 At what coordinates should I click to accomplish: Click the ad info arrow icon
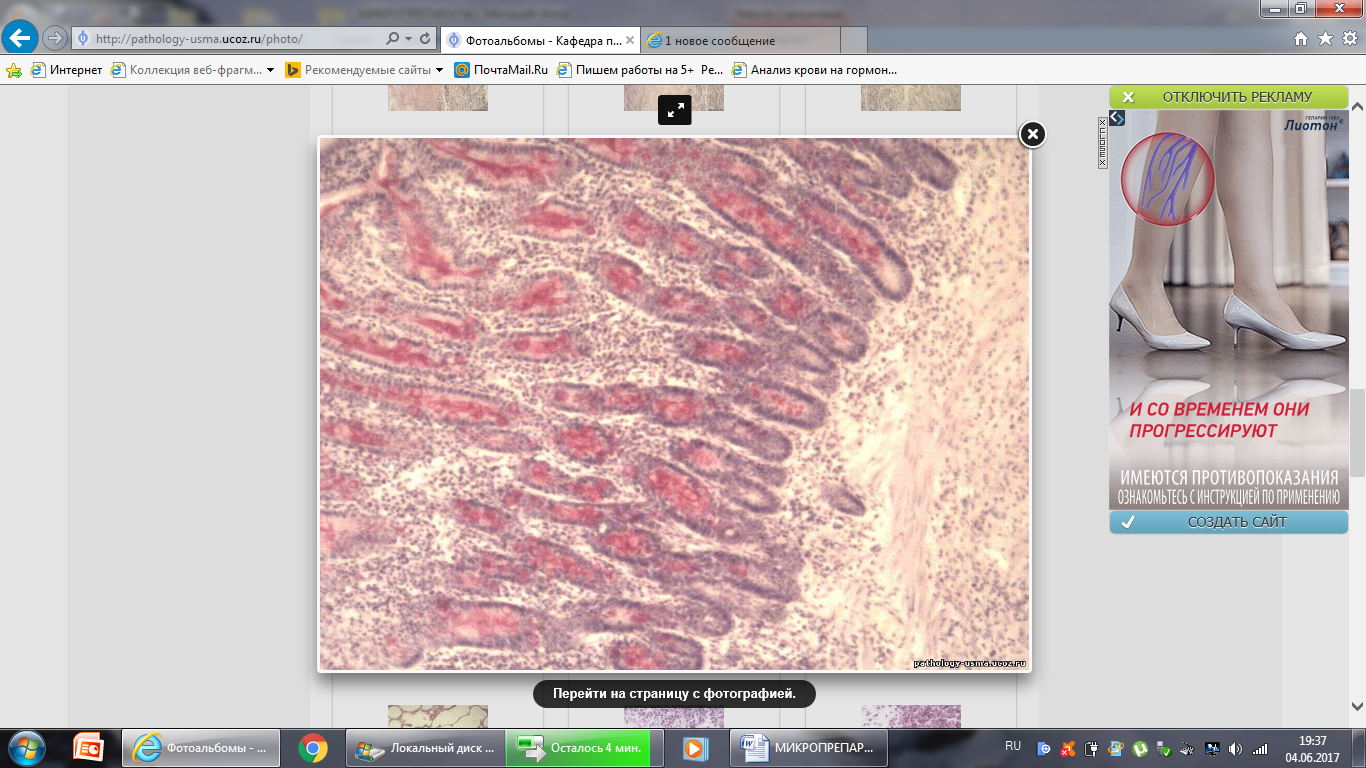pos(1118,118)
